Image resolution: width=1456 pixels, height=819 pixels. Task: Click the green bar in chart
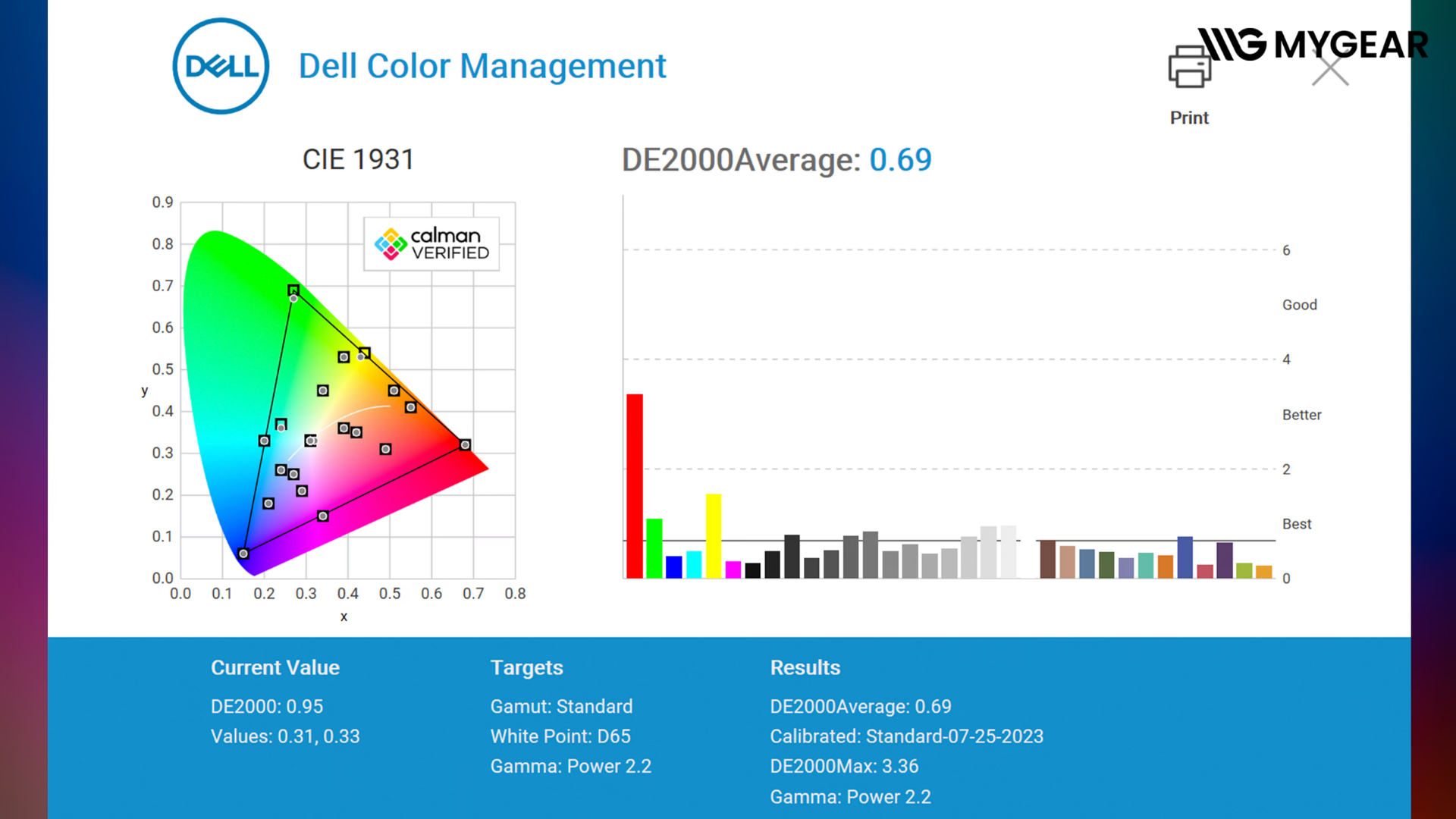[x=654, y=548]
